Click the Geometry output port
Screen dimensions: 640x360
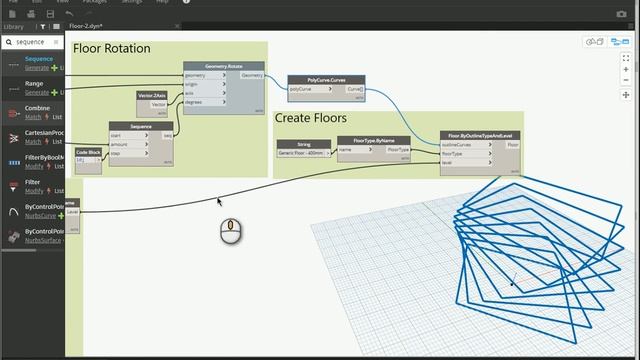pos(252,76)
